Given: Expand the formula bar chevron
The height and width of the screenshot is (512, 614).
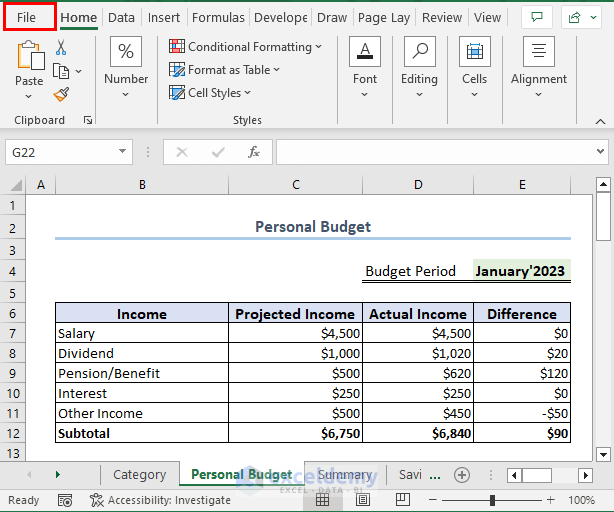Looking at the screenshot, I should pos(600,151).
